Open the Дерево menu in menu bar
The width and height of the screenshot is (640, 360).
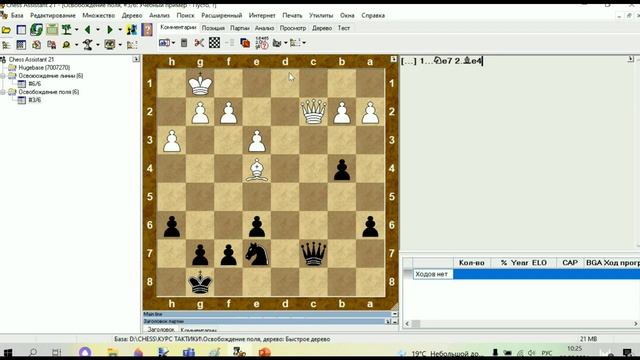coord(132,15)
